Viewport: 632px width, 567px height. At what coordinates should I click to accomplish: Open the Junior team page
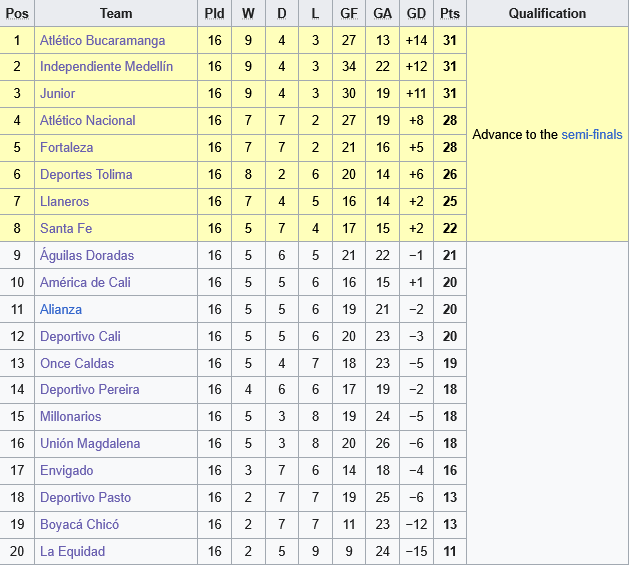click(57, 94)
